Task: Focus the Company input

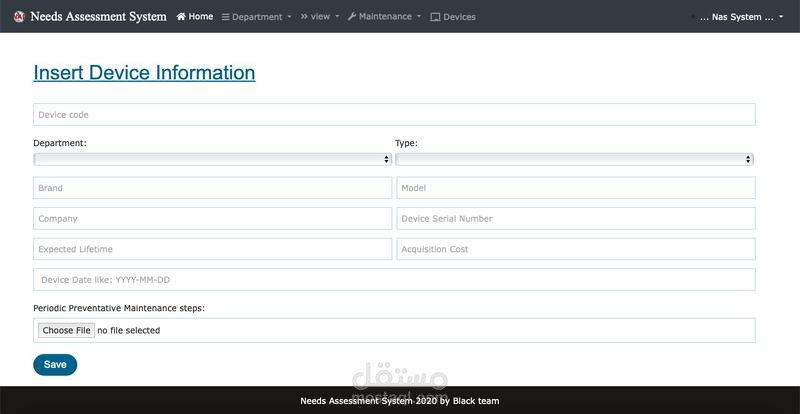Action: (213, 218)
